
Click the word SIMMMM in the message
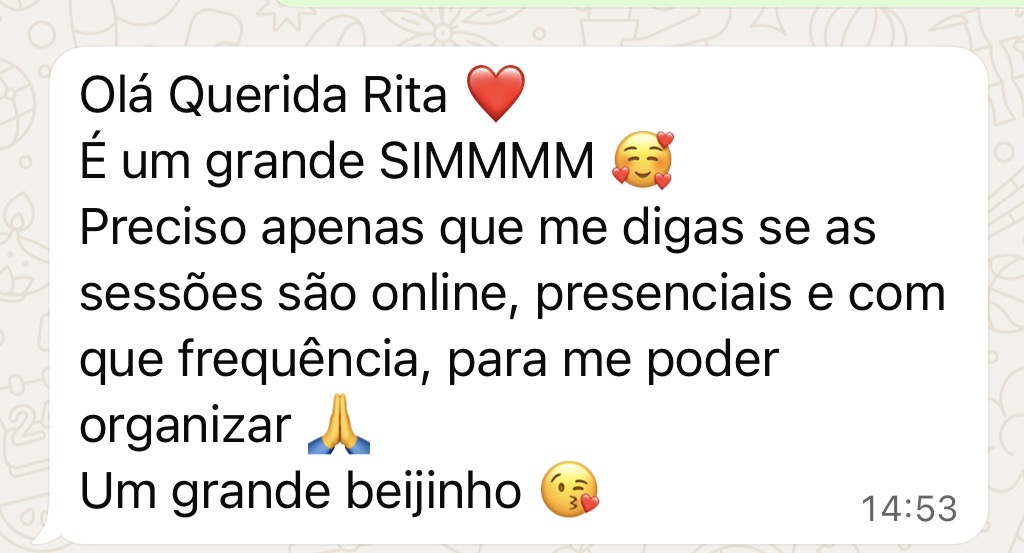coord(487,161)
